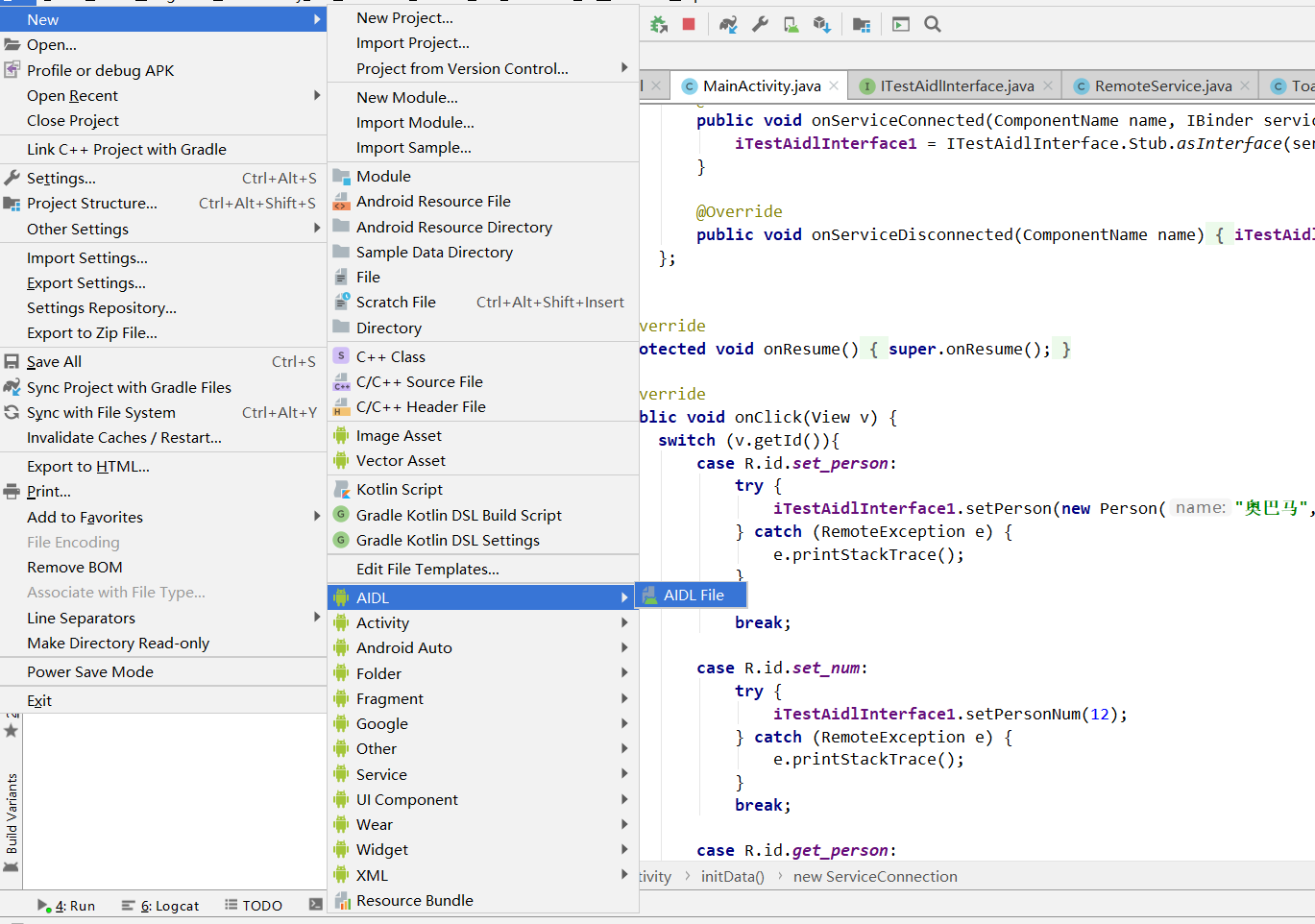
Task: Close the MainActivity.java tab
Action: coord(834,85)
